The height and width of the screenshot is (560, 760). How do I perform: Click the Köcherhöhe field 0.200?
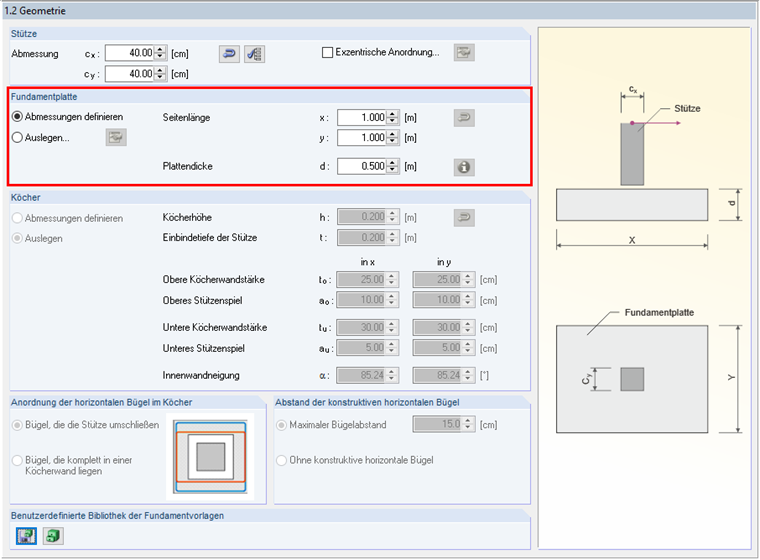click(362, 217)
